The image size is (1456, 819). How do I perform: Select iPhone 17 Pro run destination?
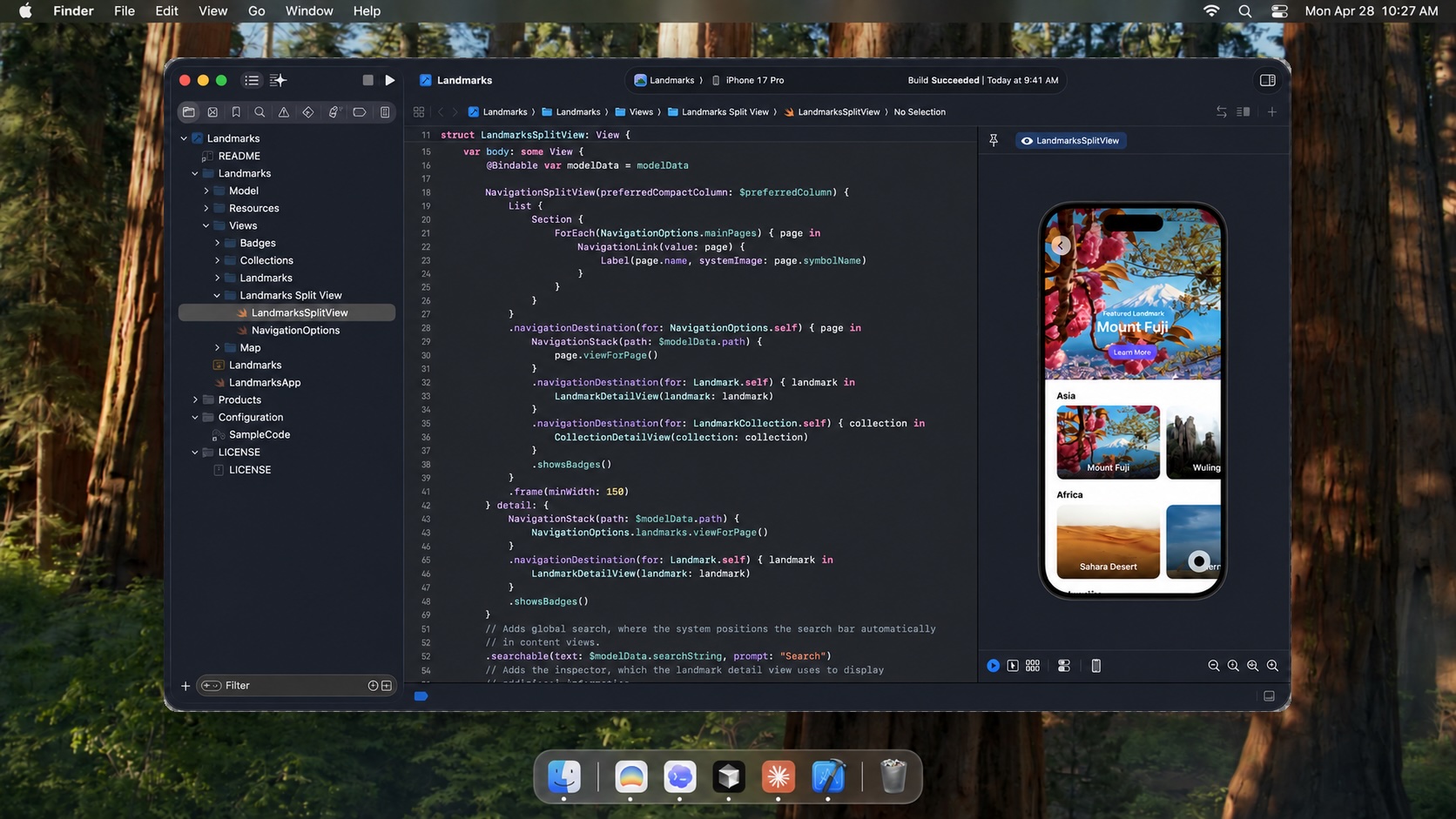pyautogui.click(x=748, y=80)
